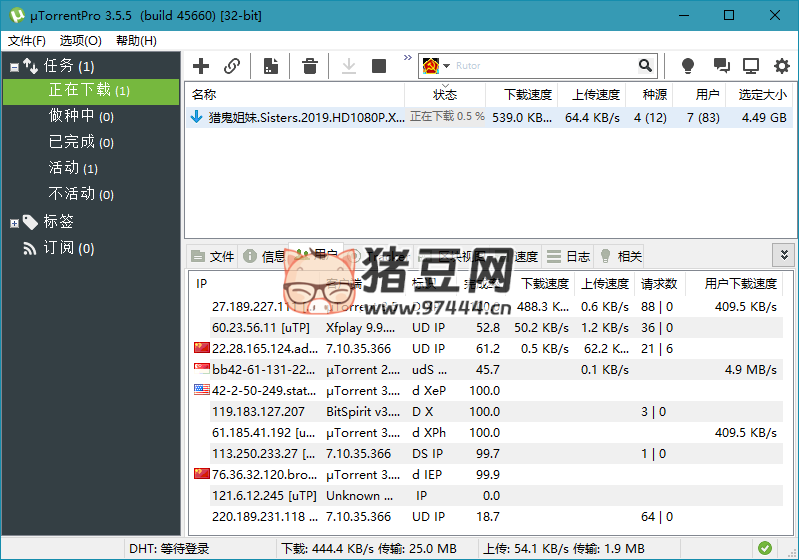Click Add Torrent from URL link icon

coord(232,66)
